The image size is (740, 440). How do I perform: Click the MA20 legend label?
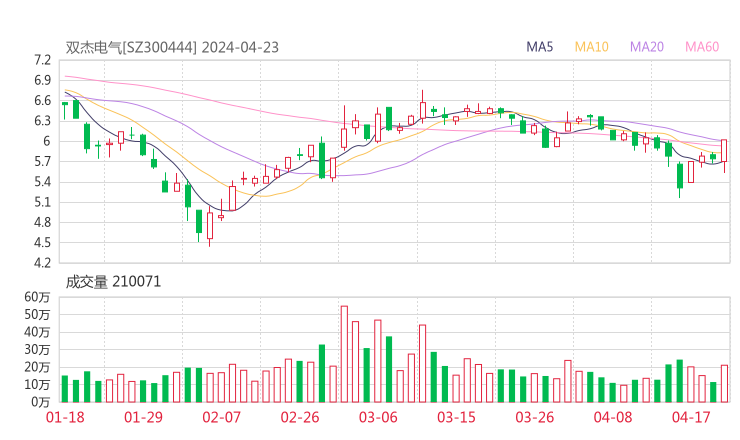[647, 47]
